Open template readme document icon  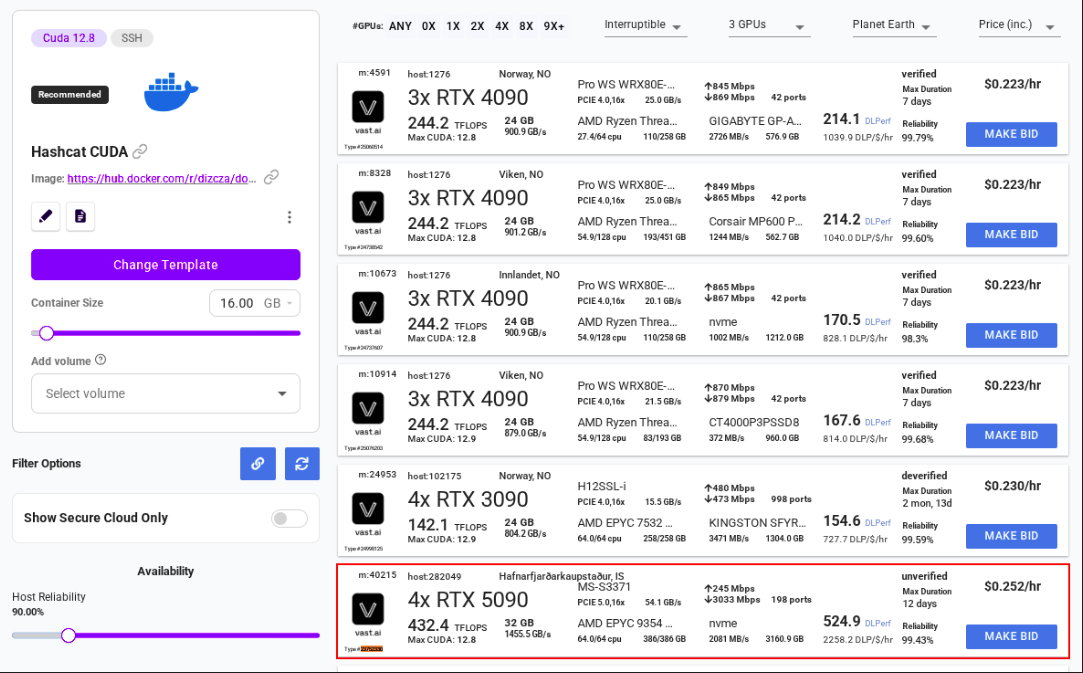click(x=80, y=216)
